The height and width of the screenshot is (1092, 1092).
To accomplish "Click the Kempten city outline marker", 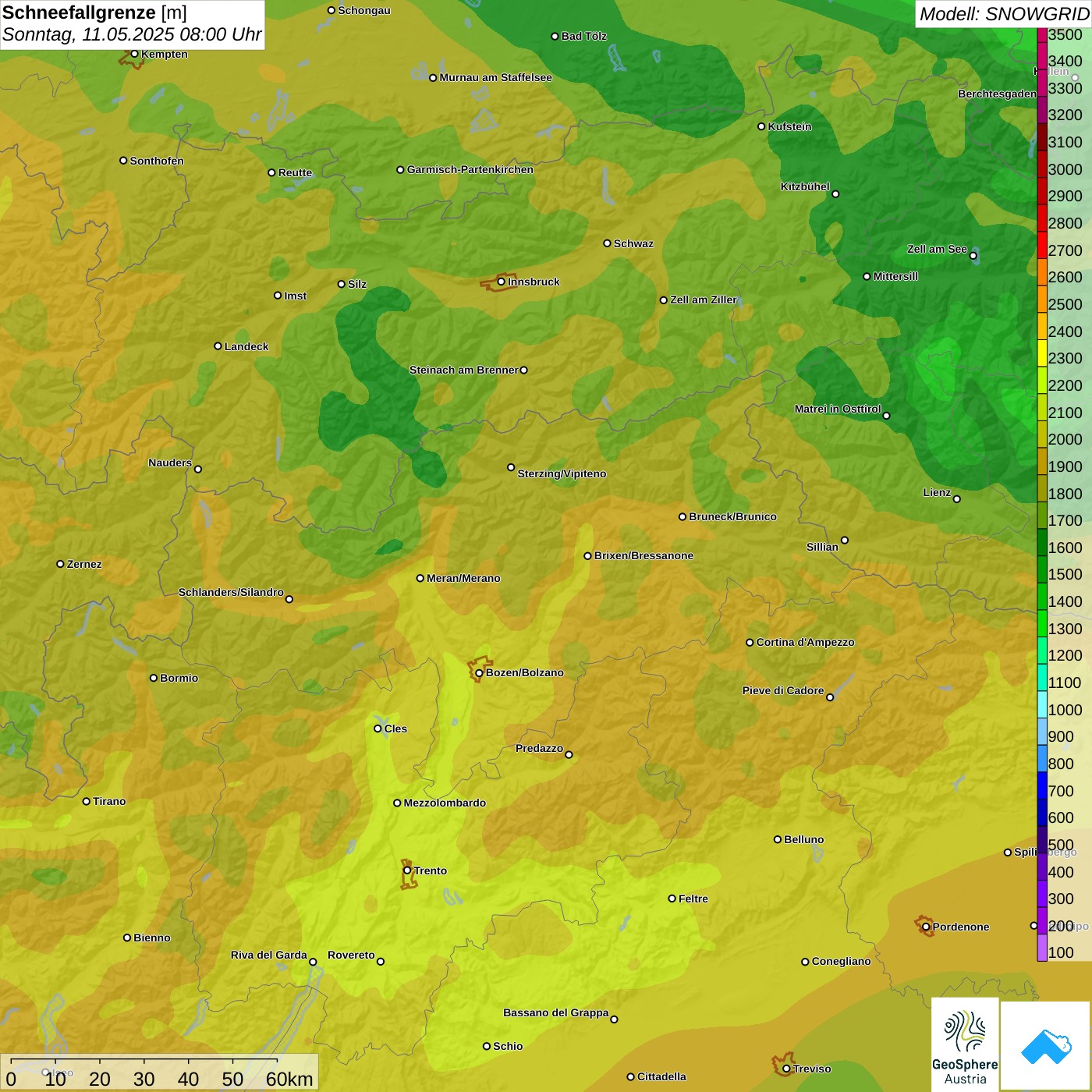I will (x=132, y=58).
